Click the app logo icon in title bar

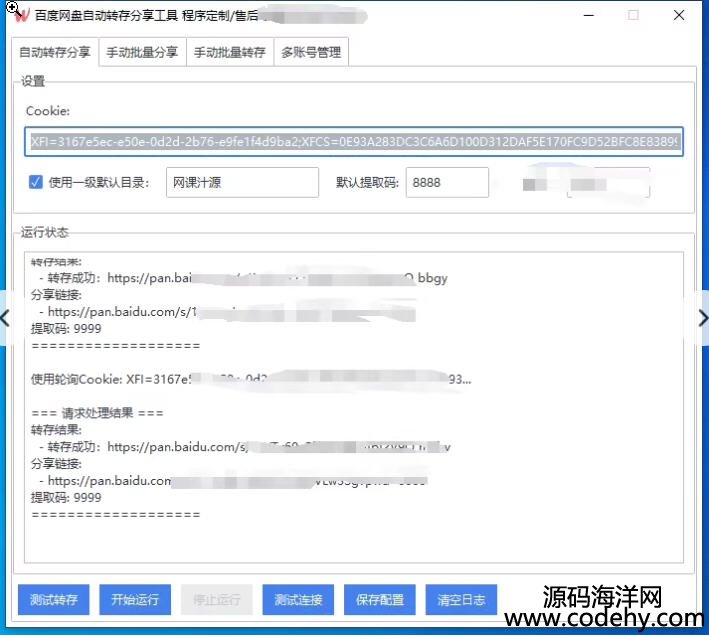coord(20,15)
